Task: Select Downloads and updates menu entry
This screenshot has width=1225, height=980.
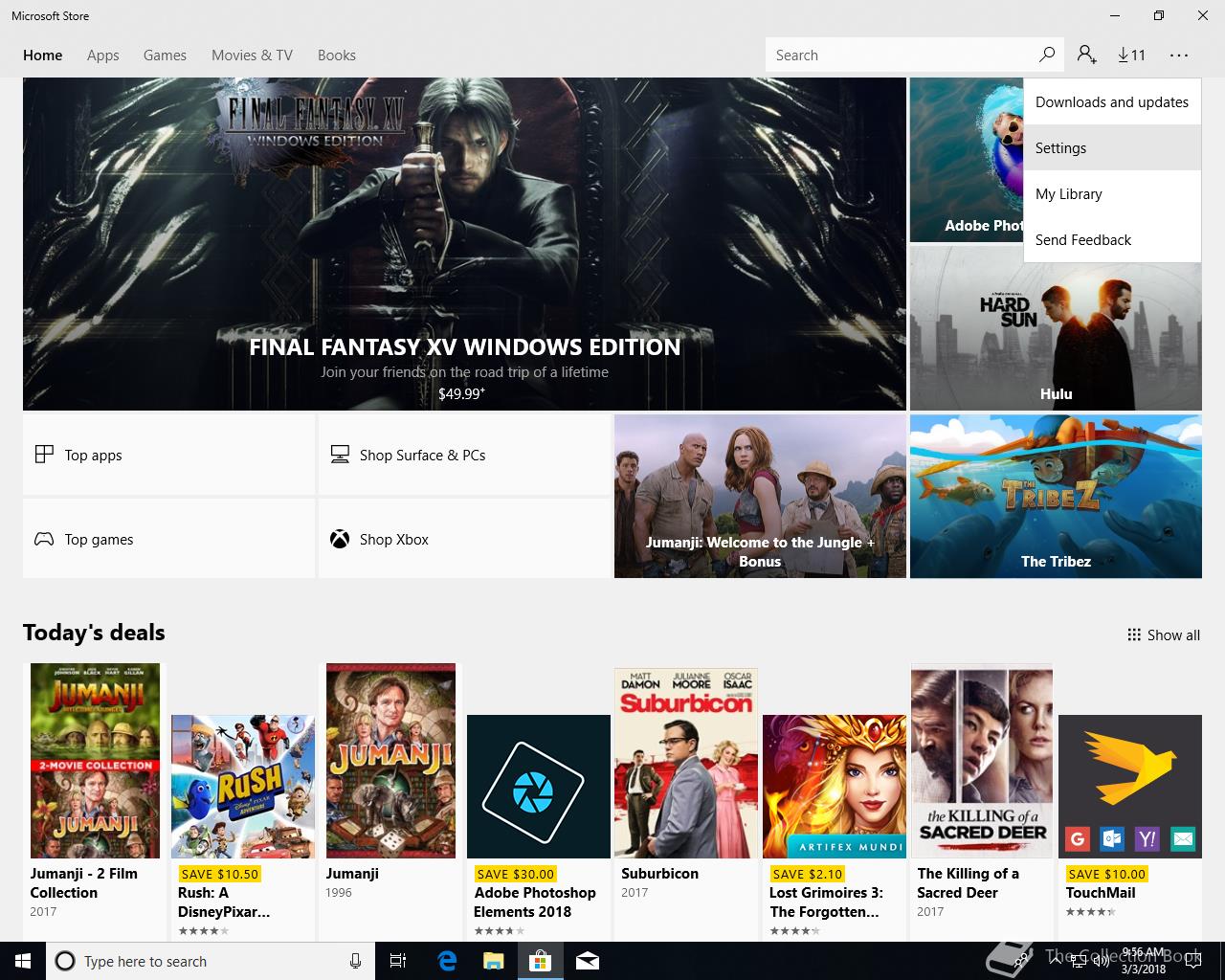Action: (x=1112, y=101)
